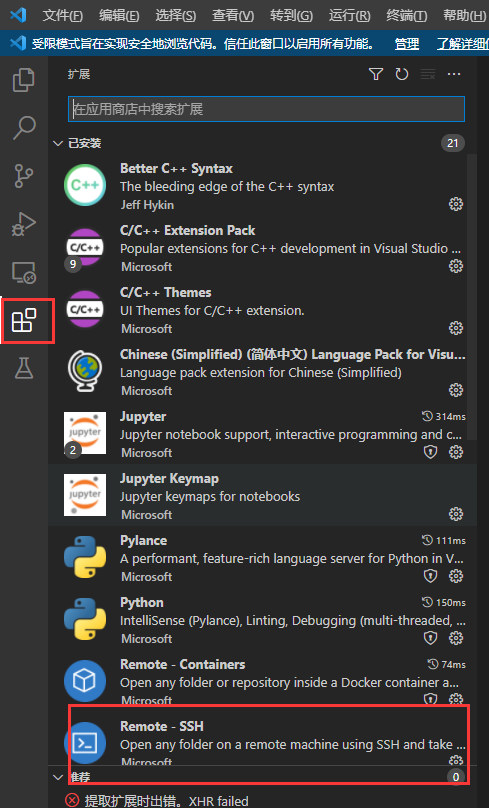Click the 111ms activation time for Pylance
Viewport: 489px width, 808px height.
coord(444,541)
